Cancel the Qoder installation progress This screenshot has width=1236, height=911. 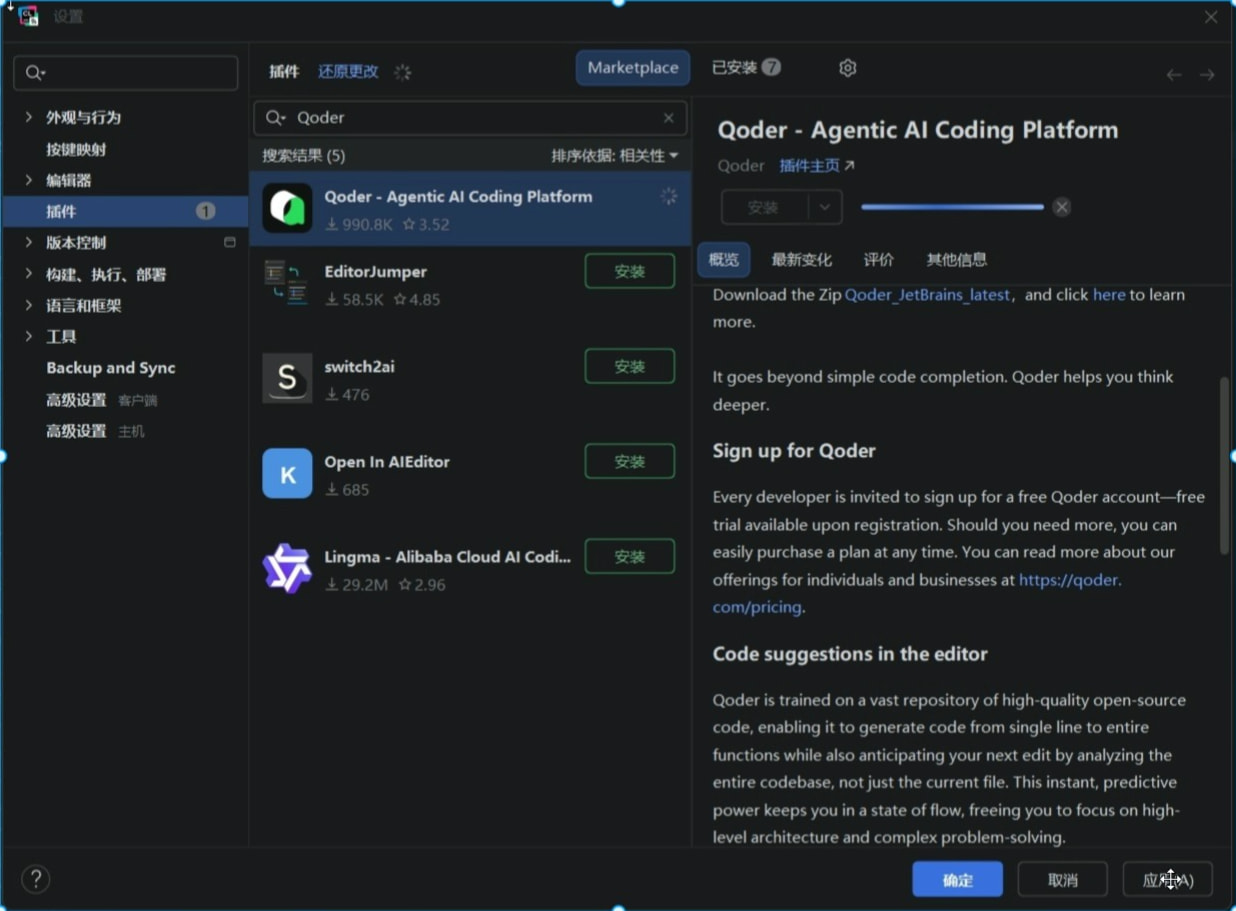1062,207
